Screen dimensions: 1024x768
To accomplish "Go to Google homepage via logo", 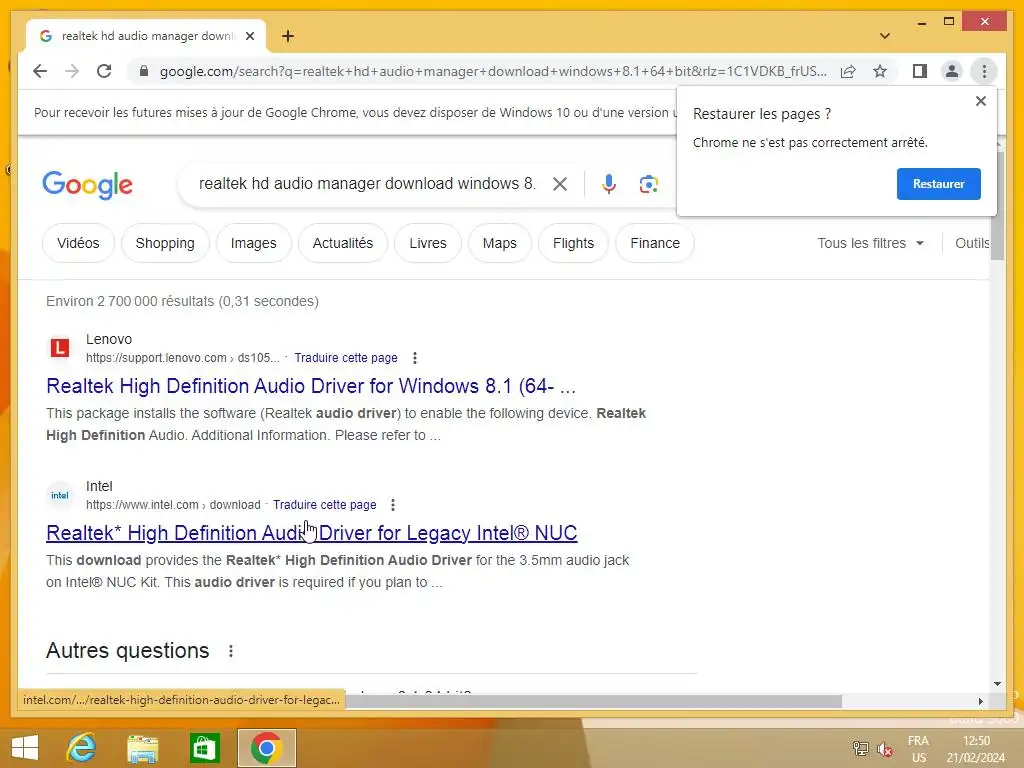I will [88, 185].
